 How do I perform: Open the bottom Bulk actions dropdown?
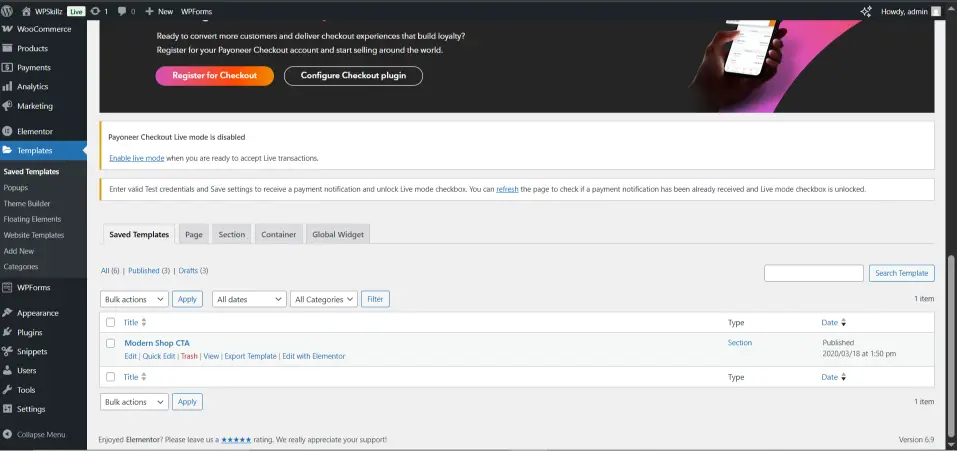(134, 402)
